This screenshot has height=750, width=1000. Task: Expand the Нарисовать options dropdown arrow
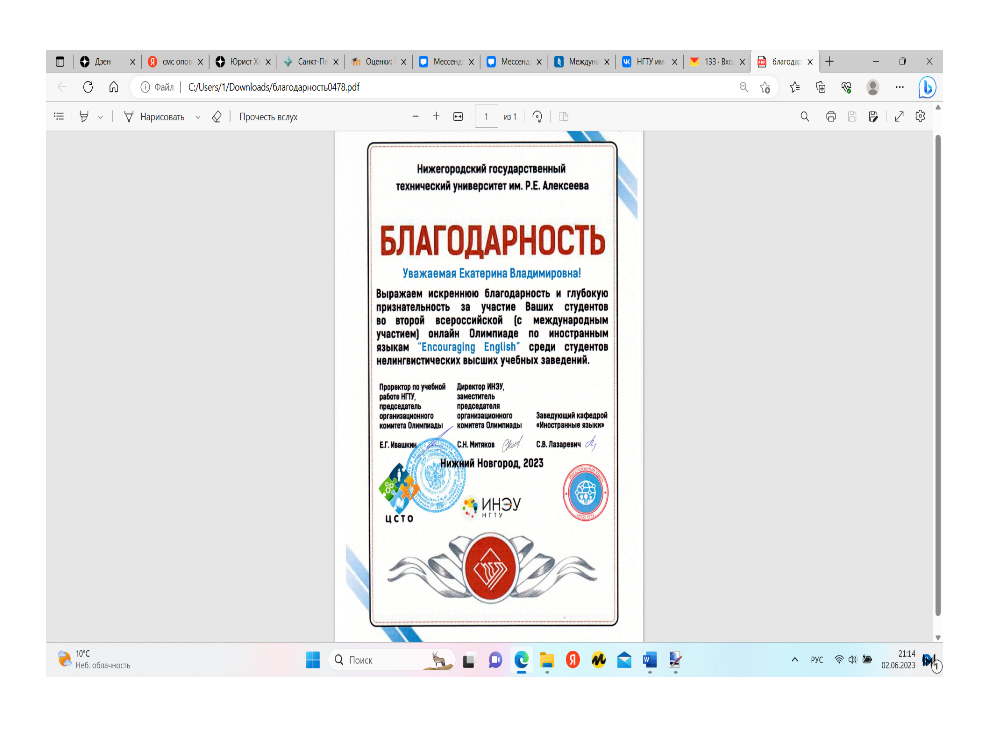pos(198,117)
